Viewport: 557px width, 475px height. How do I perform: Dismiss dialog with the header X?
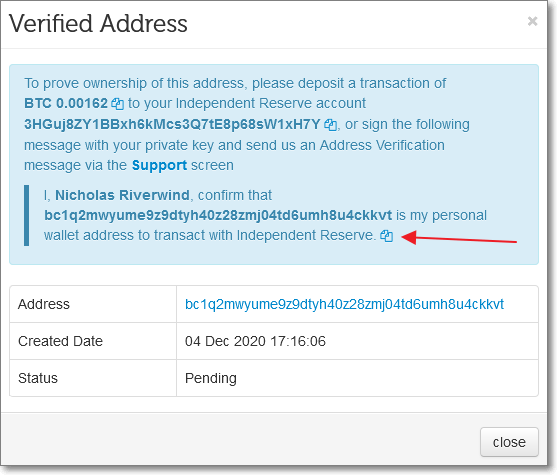point(532,21)
